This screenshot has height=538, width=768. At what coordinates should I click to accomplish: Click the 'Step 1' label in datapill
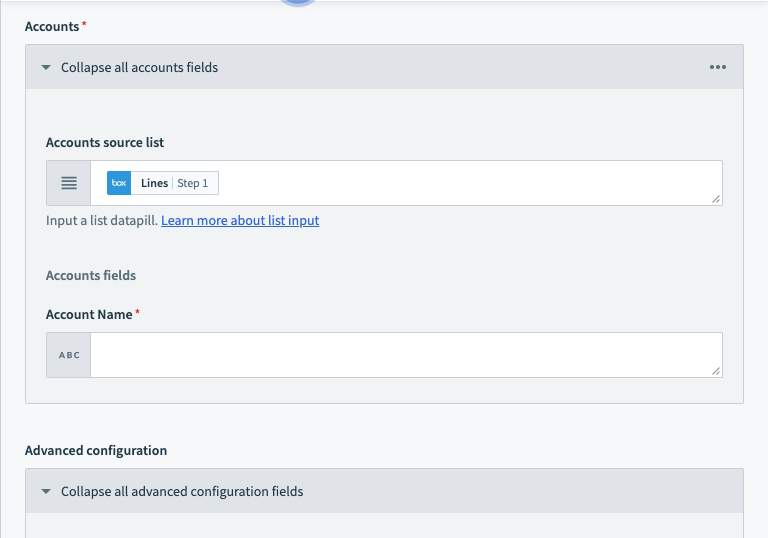193,184
